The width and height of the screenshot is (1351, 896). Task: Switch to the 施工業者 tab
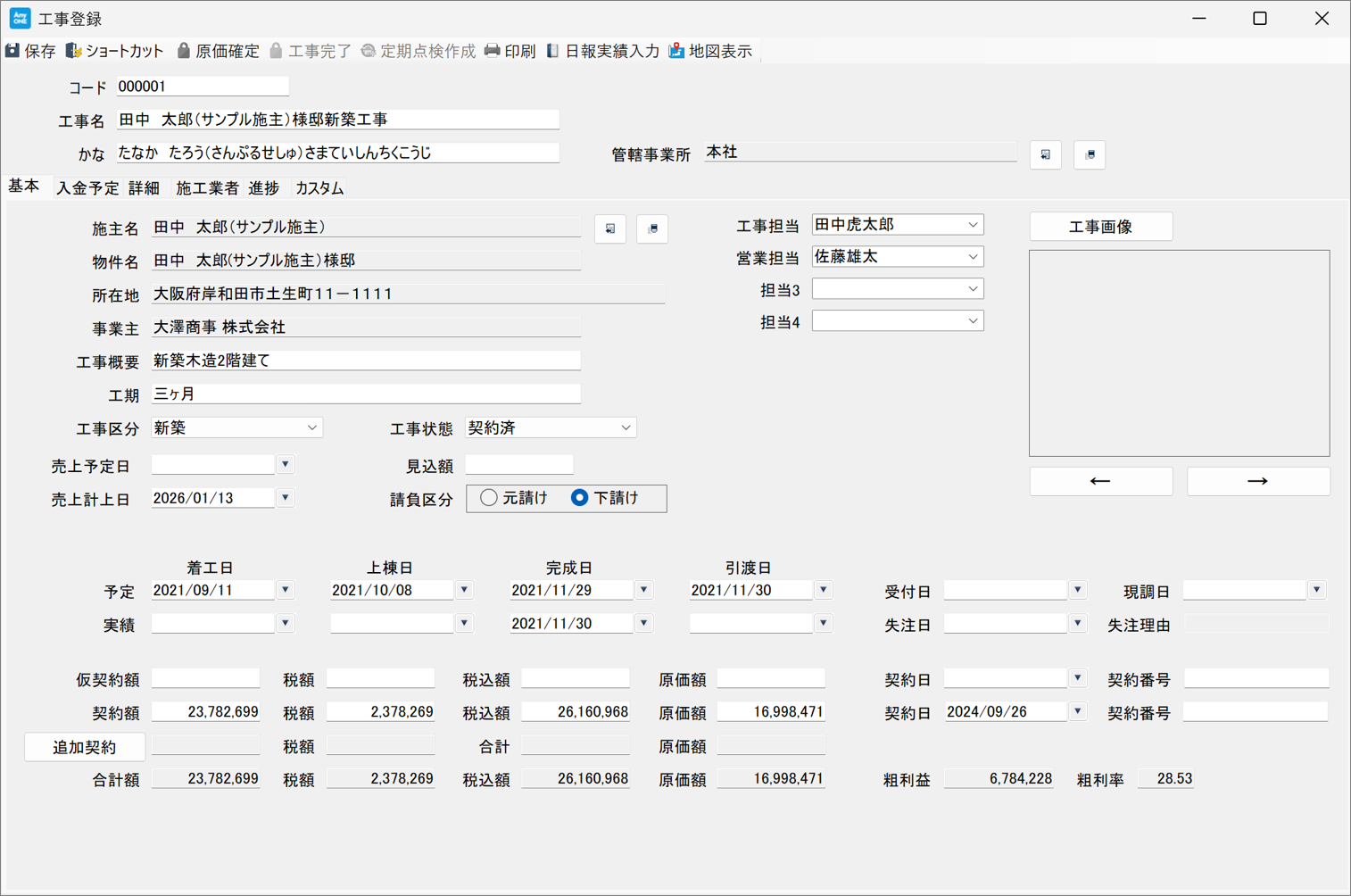pos(207,188)
